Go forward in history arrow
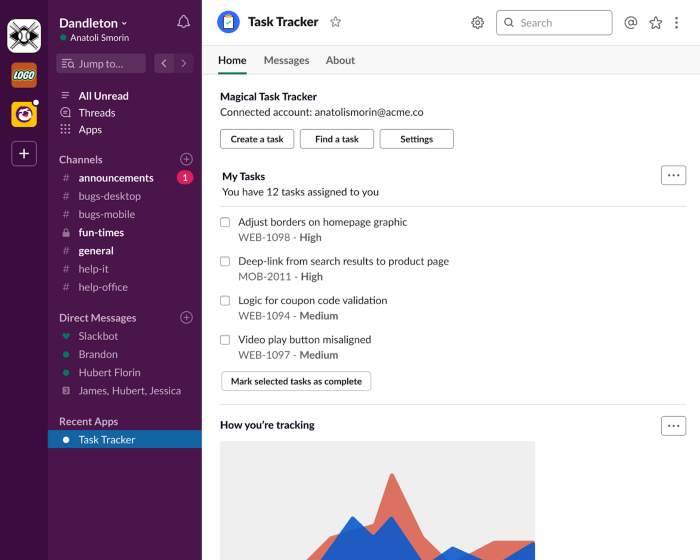 click(183, 63)
